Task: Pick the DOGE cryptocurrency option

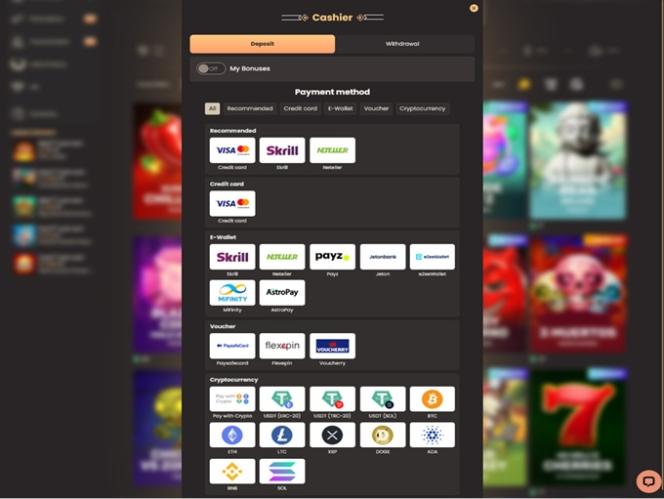Action: coord(382,435)
